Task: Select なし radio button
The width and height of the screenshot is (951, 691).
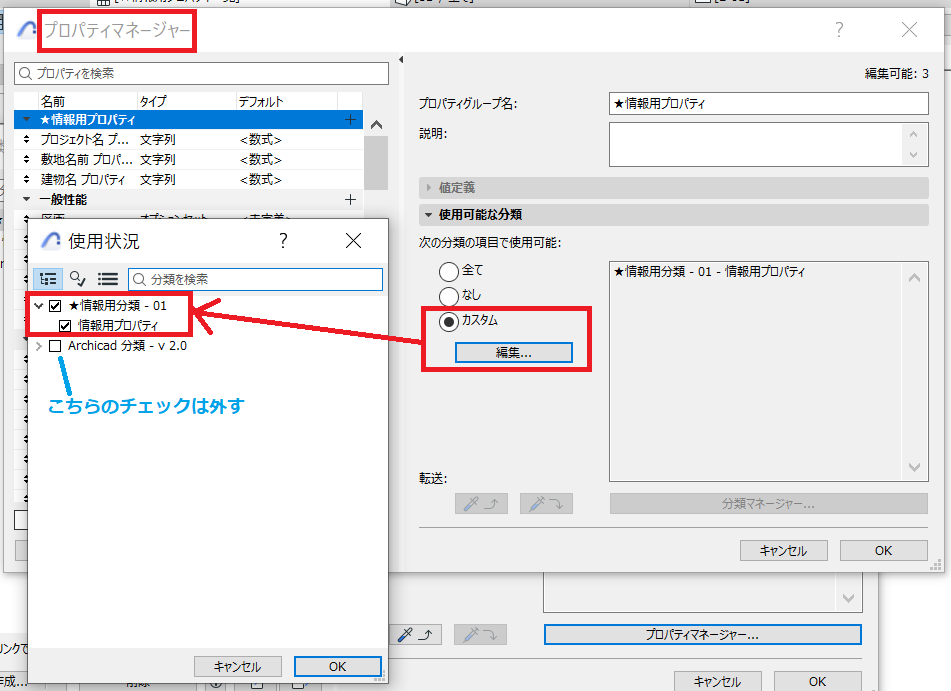Action: [449, 296]
